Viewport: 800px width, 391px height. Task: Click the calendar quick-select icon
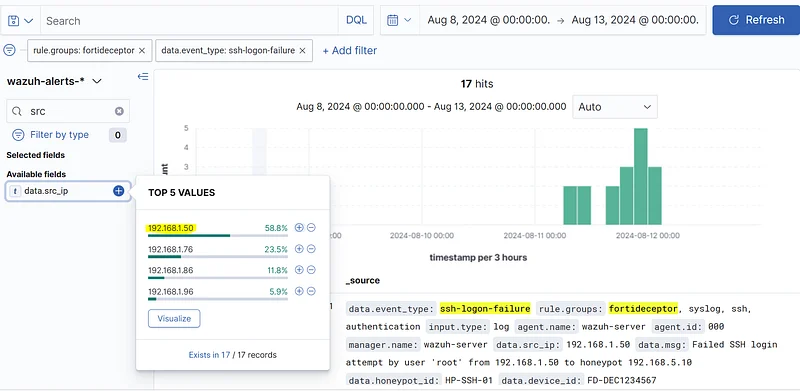[x=392, y=20]
